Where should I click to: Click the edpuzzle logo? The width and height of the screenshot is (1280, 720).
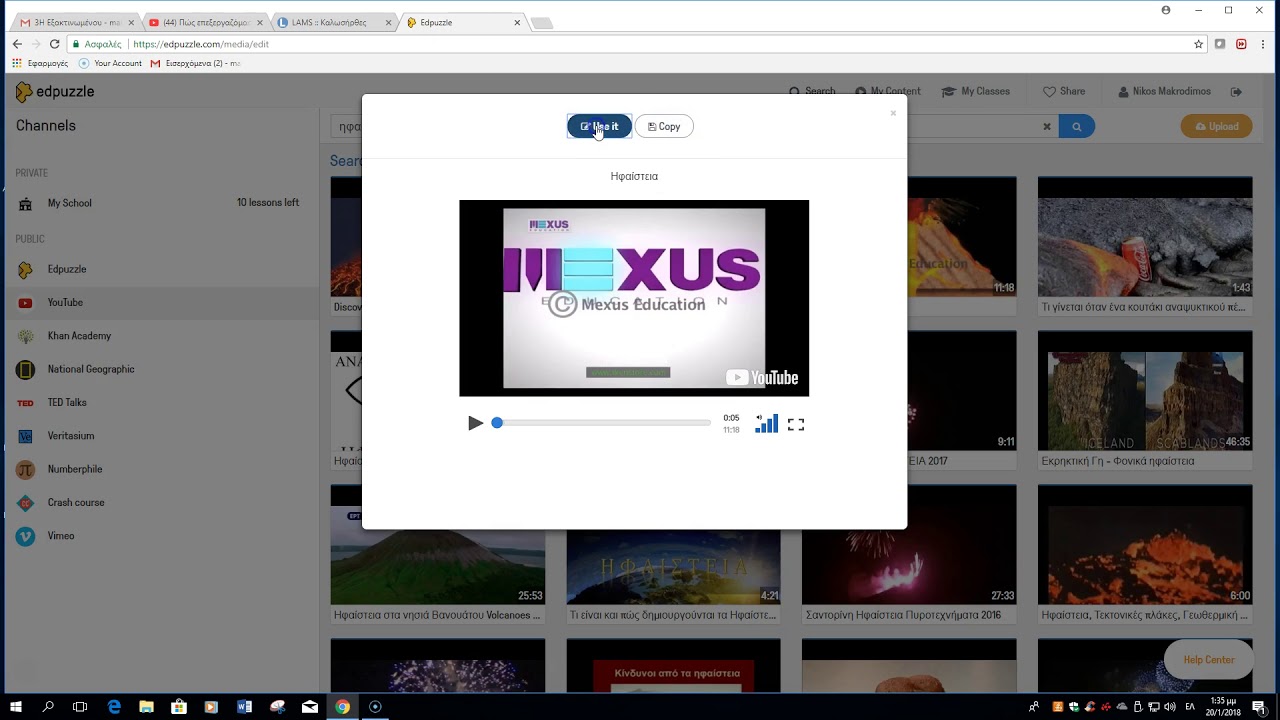point(55,92)
